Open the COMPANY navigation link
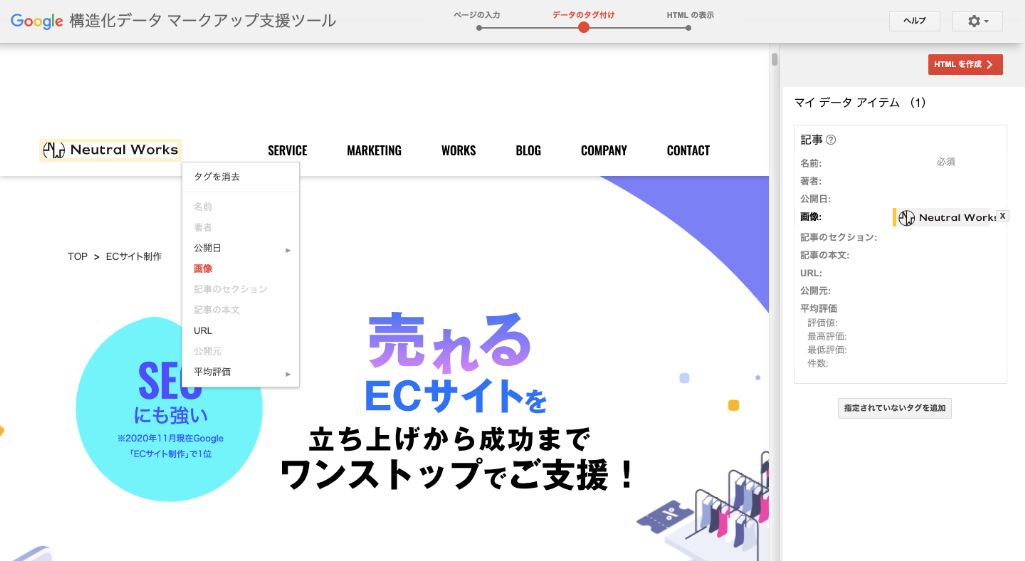Viewport: 1025px width, 561px height. coord(603,150)
